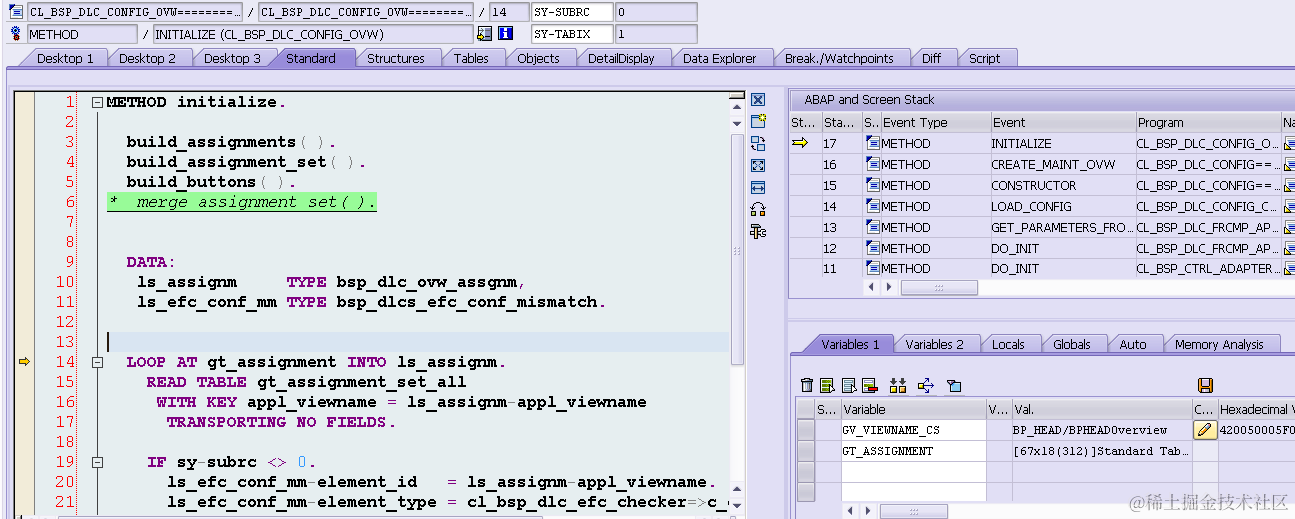Click the New Tool icon beside the editor
Screen dimensions: 1295x519
pyautogui.click(x=758, y=121)
